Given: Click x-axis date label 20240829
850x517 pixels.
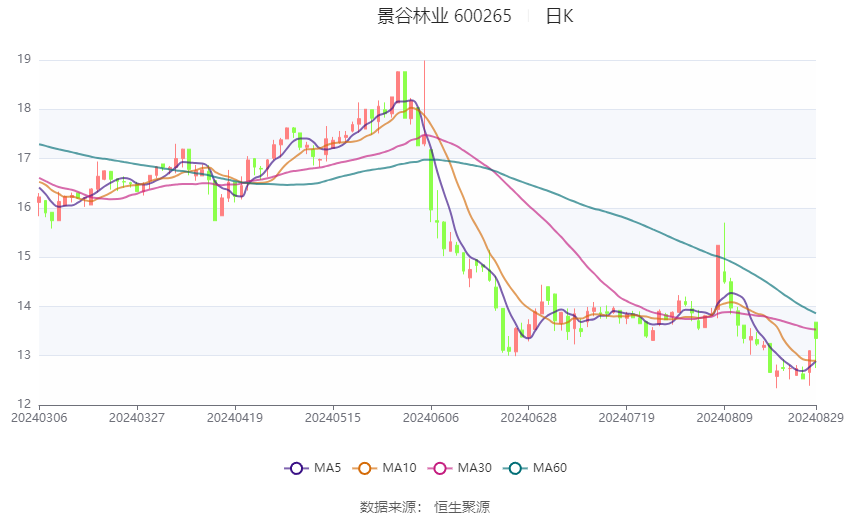Looking at the screenshot, I should [816, 418].
